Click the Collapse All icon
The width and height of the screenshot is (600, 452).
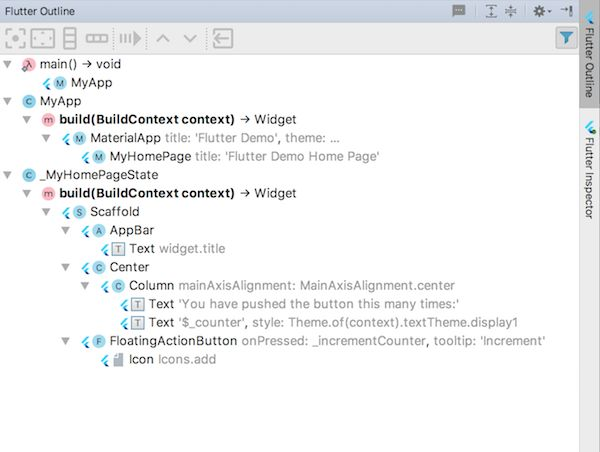coord(510,11)
